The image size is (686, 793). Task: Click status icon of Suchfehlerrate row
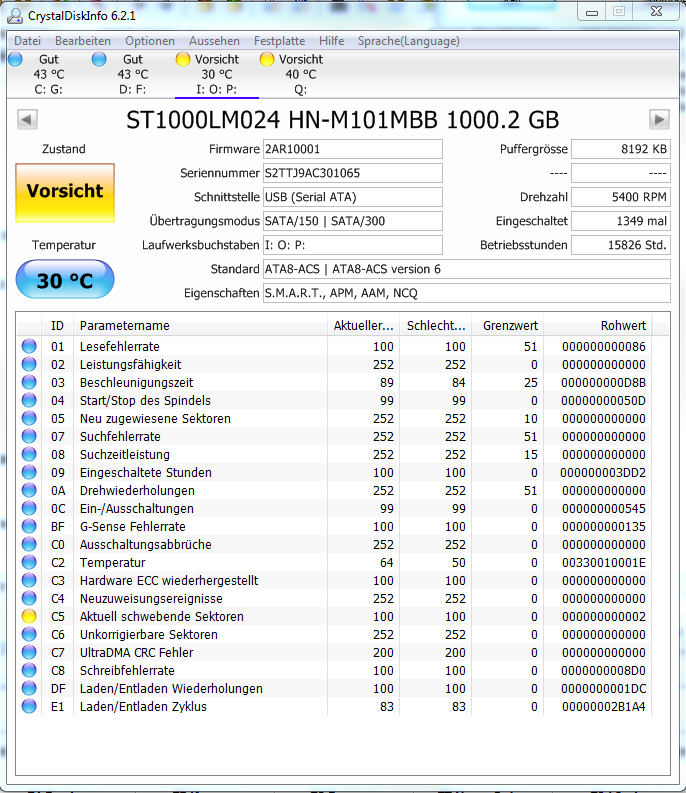[29, 436]
